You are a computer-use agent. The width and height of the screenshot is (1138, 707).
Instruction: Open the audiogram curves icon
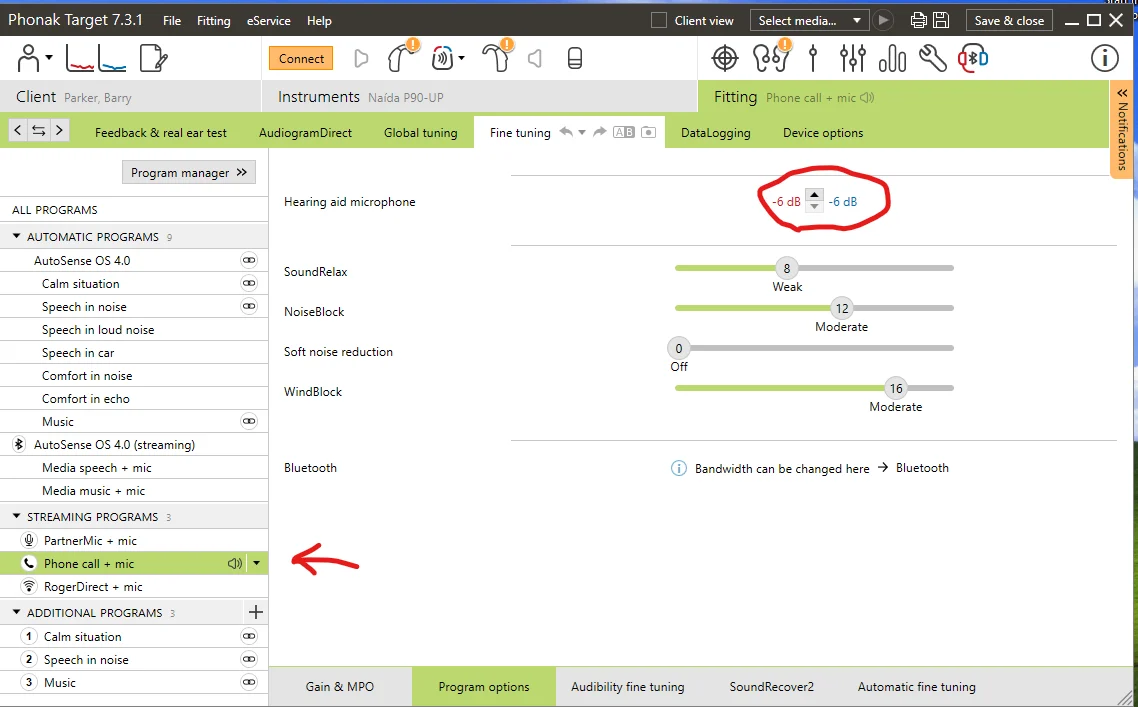pyautogui.click(x=96, y=58)
